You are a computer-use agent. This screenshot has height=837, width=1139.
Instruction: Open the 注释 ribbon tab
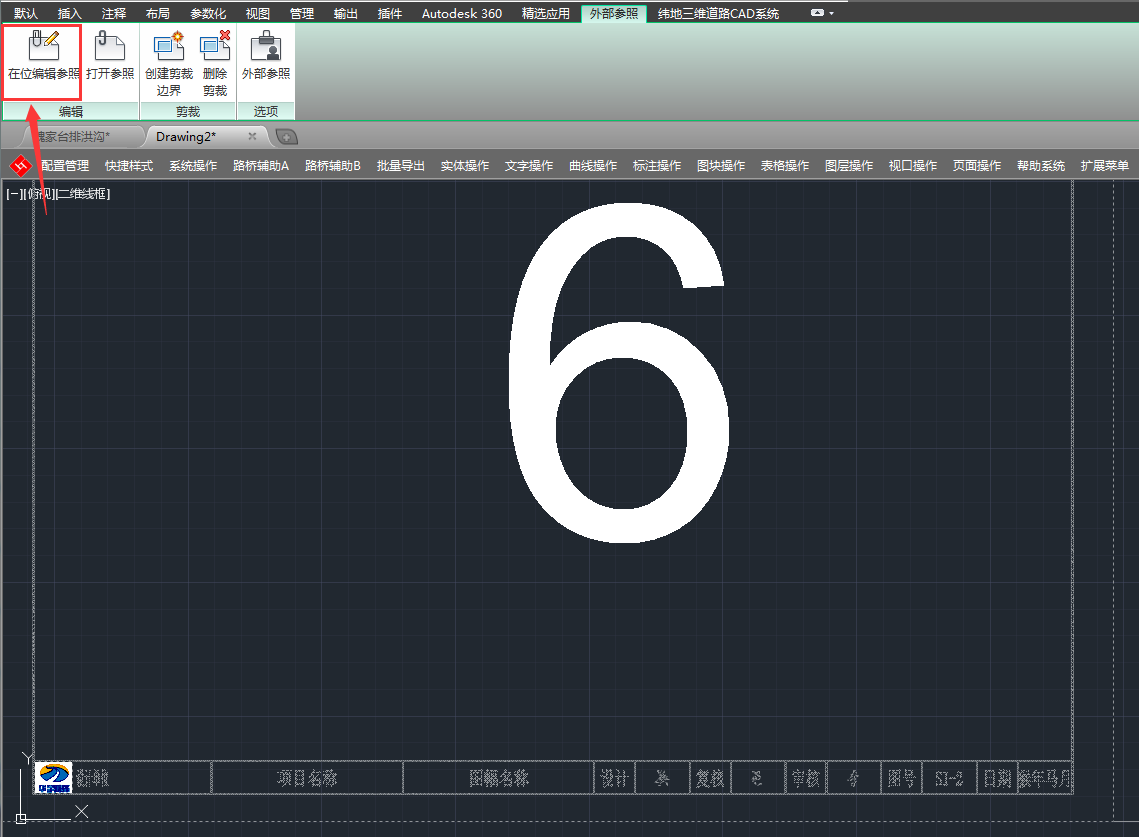114,13
